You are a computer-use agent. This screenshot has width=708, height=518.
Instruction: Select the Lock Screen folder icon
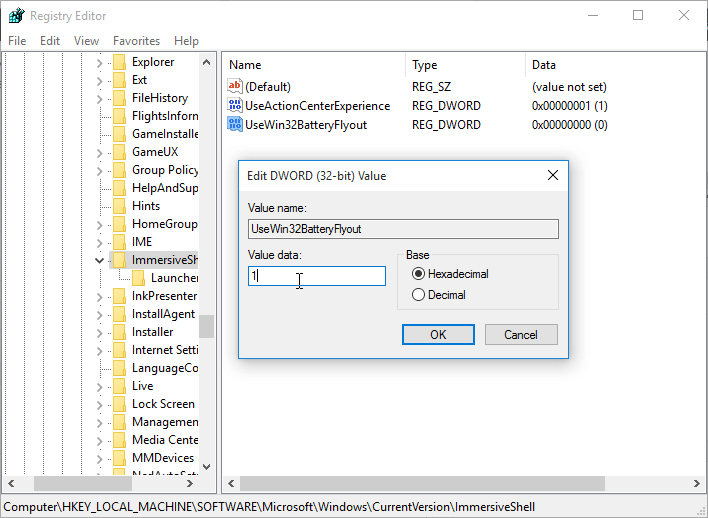[x=120, y=404]
